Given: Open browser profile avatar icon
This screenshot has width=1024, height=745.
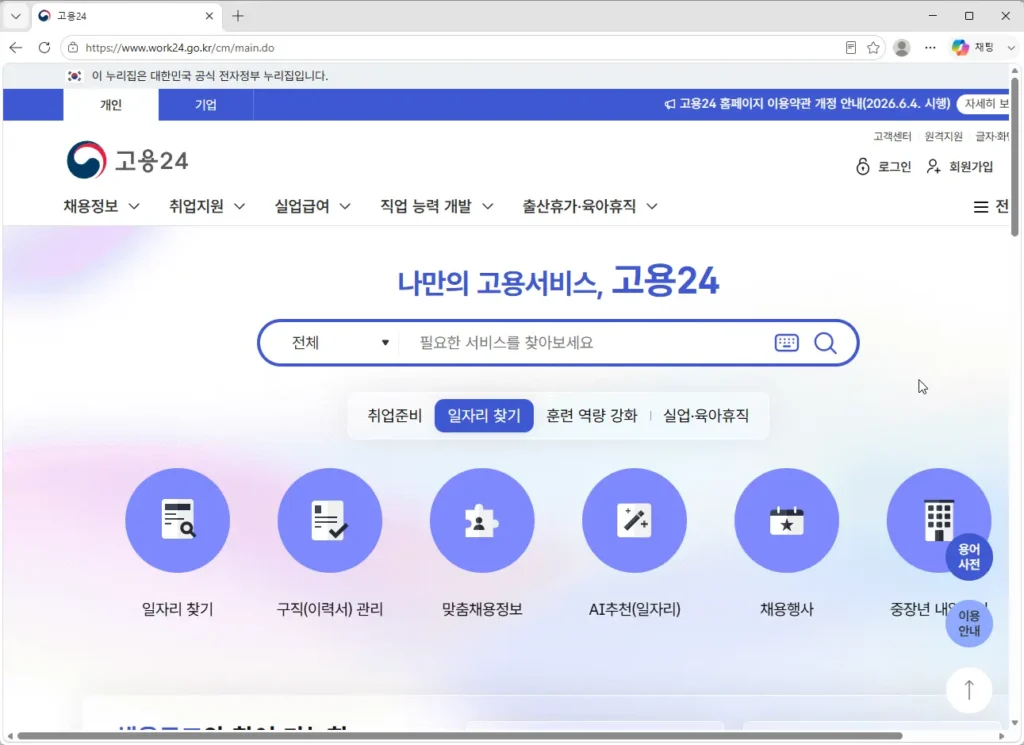Looking at the screenshot, I should tap(902, 48).
